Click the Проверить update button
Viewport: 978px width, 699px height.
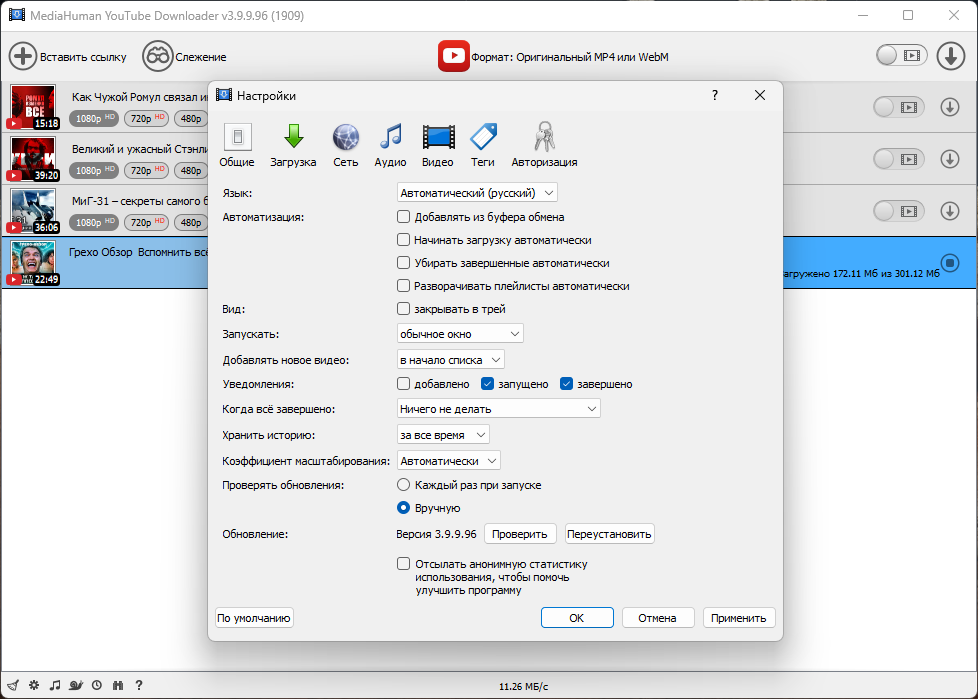tap(520, 533)
